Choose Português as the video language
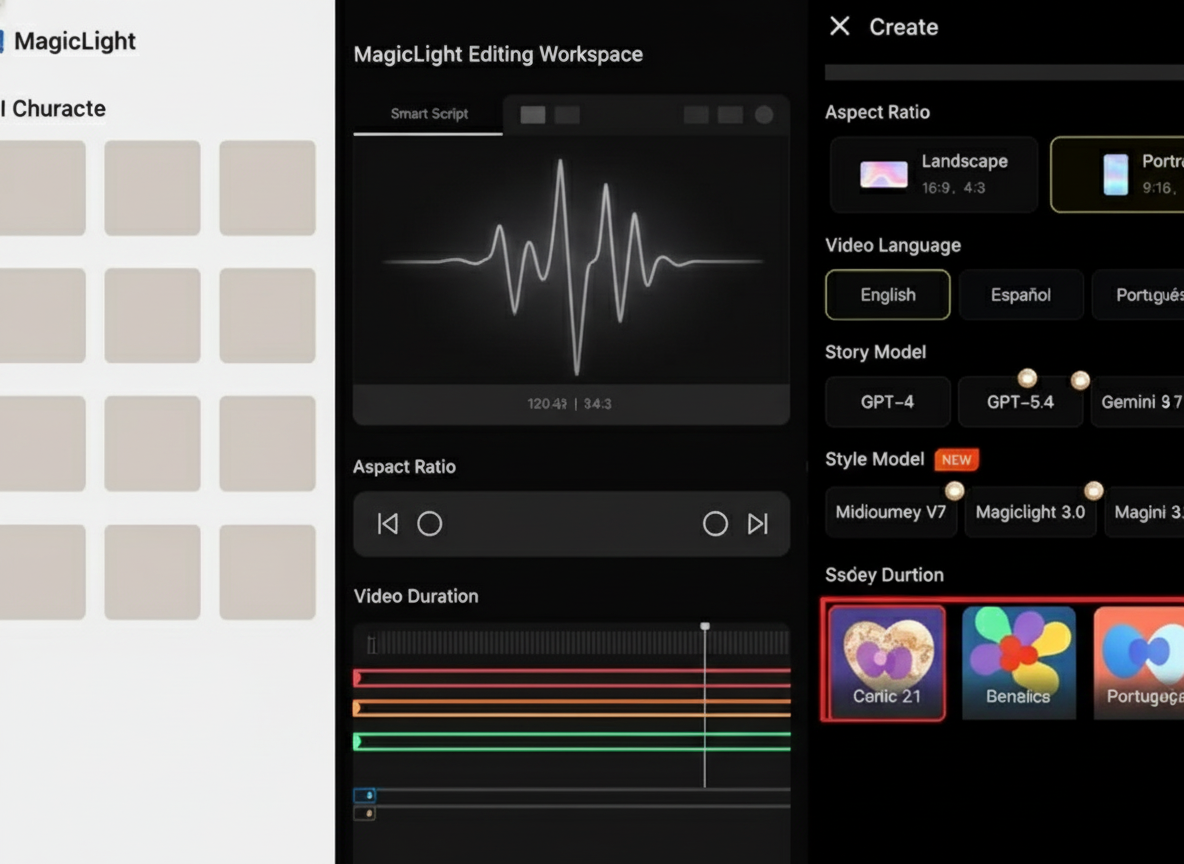The height and width of the screenshot is (864, 1184). [1138, 295]
